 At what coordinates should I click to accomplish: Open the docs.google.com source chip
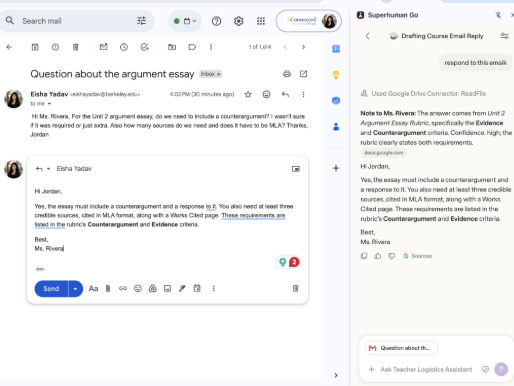(383, 153)
